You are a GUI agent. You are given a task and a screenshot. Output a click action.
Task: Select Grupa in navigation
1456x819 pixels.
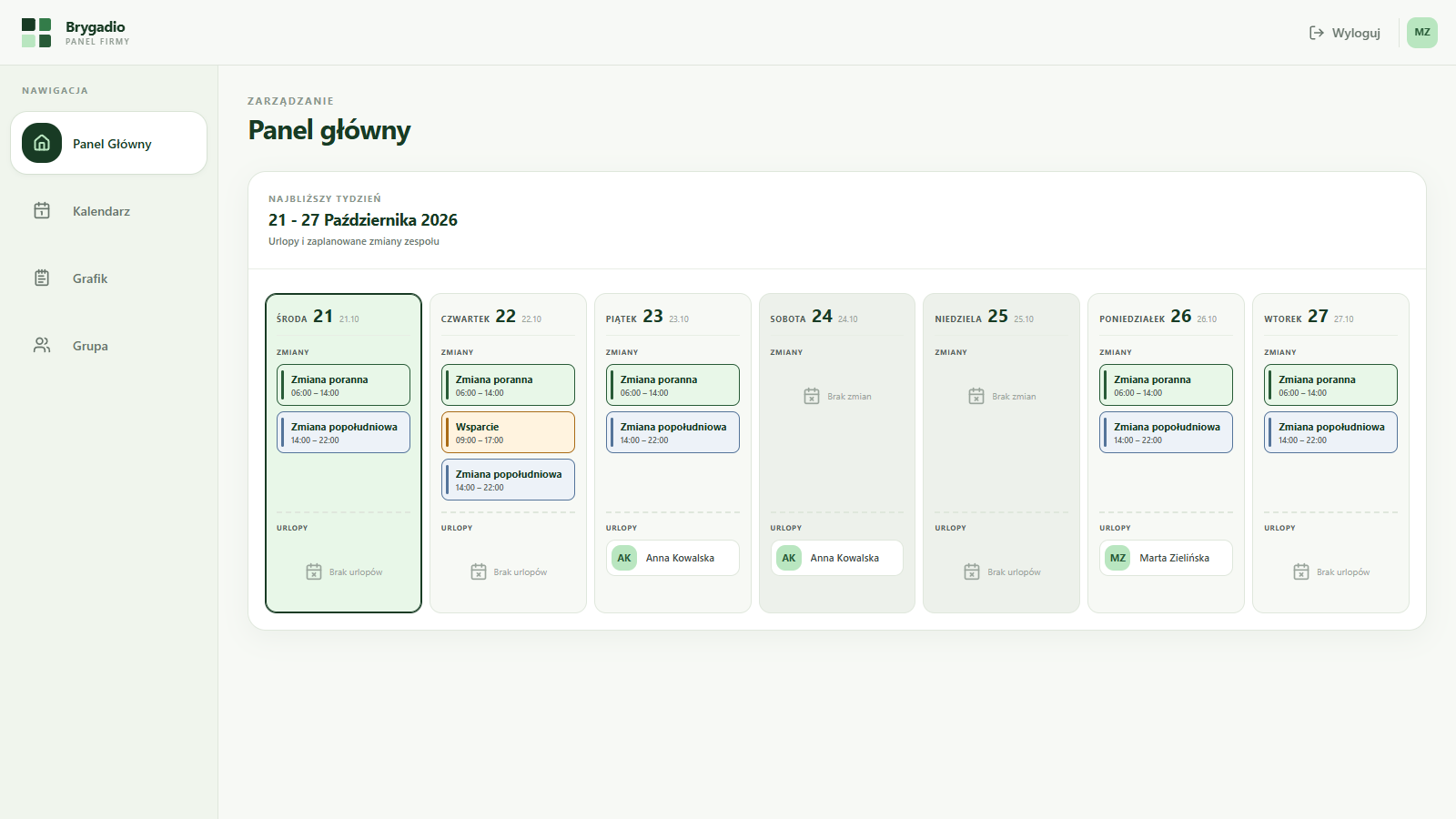click(109, 346)
